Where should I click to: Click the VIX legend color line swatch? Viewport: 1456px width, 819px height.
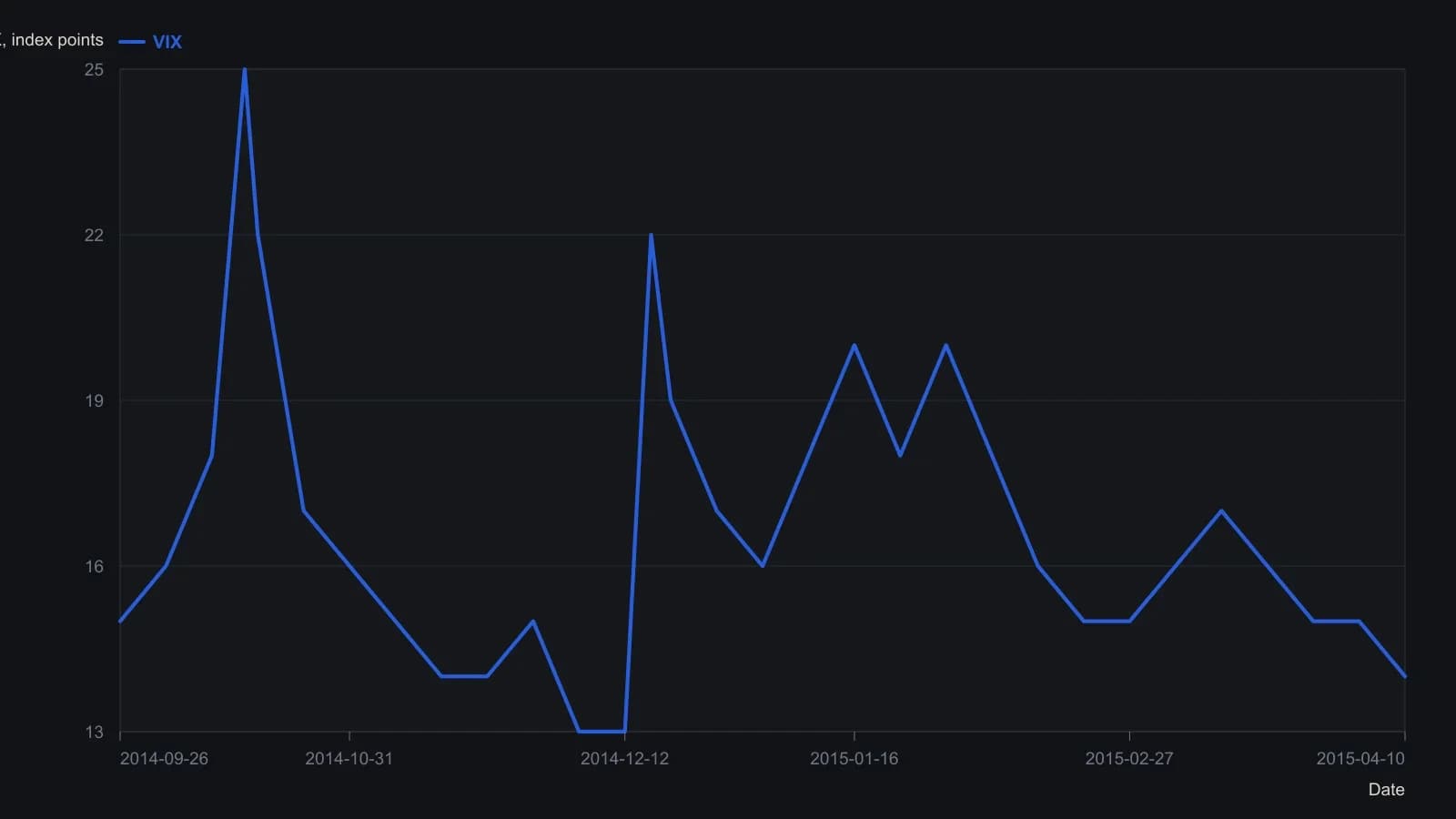click(132, 42)
